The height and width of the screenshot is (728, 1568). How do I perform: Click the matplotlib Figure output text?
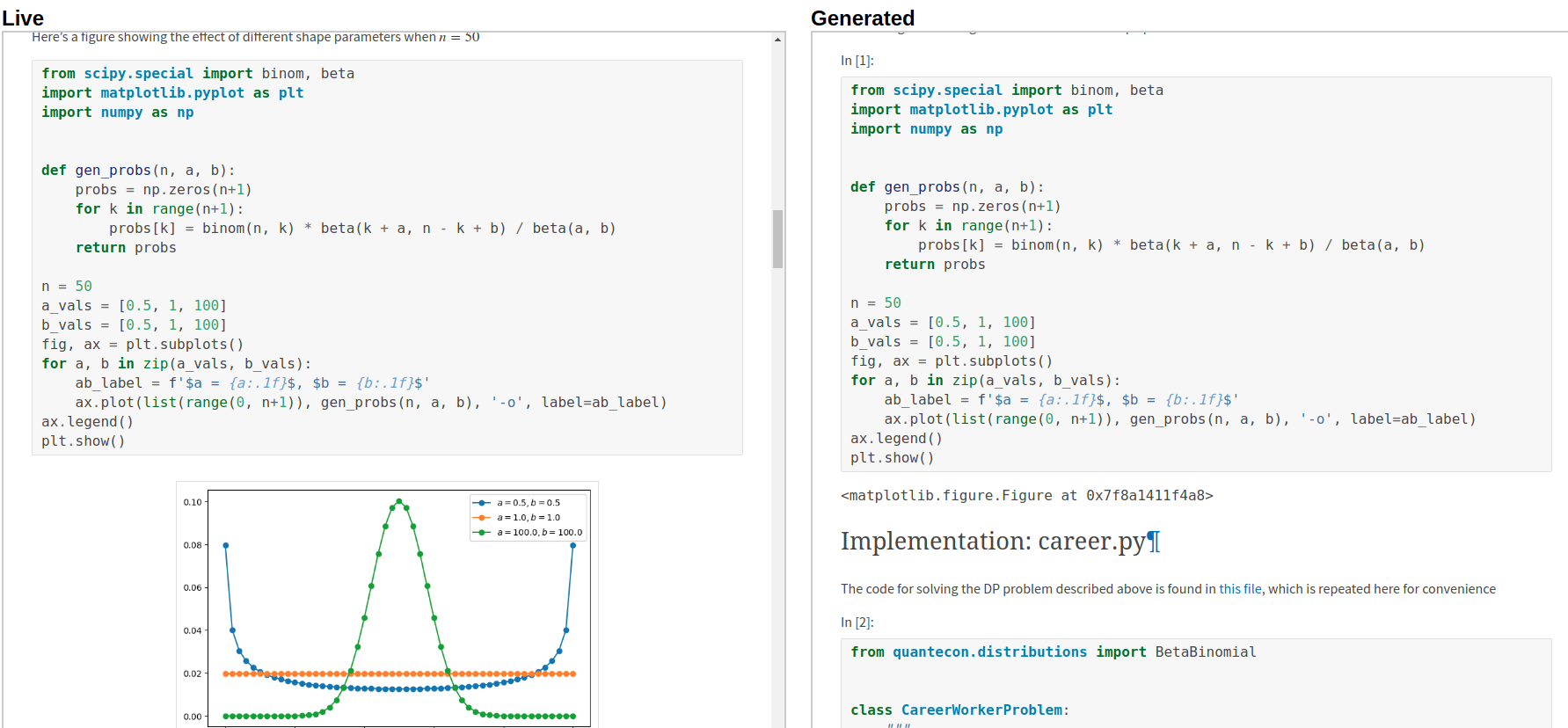(x=1026, y=496)
